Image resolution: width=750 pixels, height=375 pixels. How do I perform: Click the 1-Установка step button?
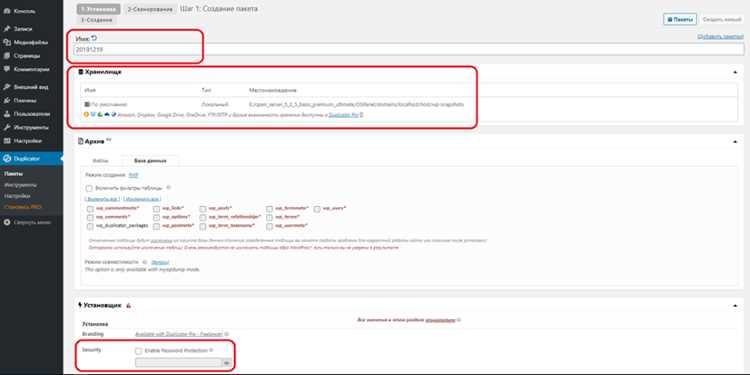98,9
